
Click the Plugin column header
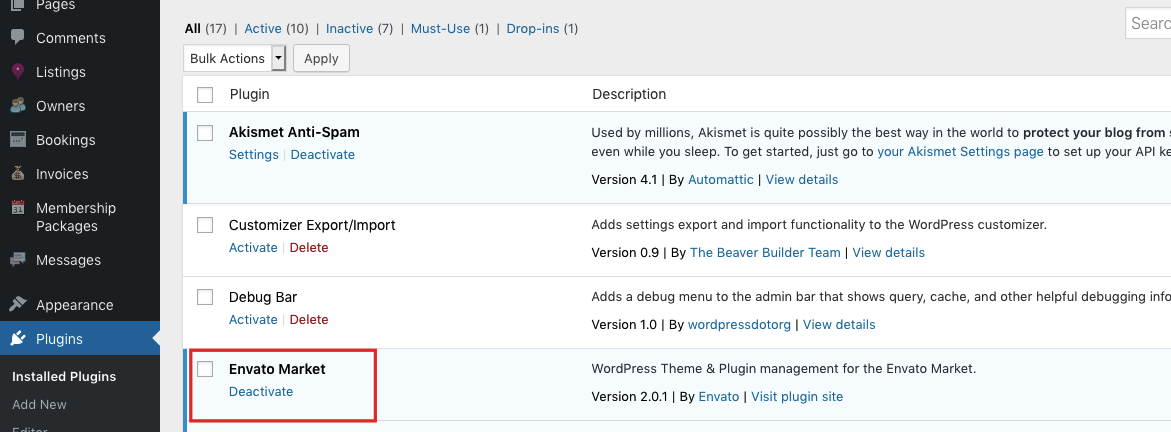[249, 94]
